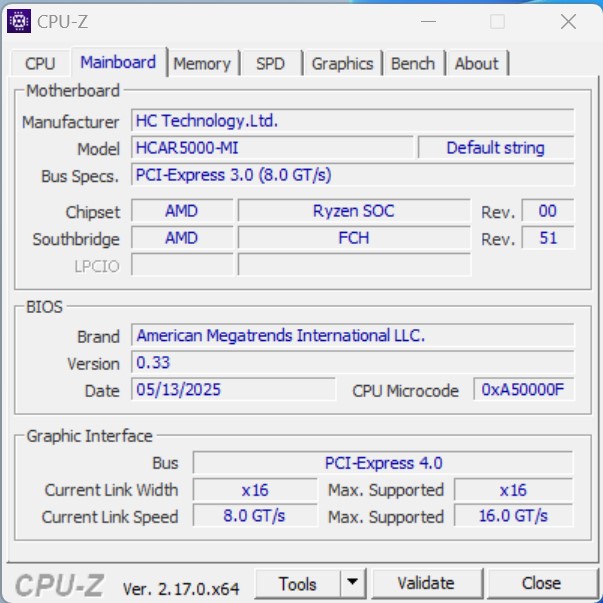Click the BIOS Version field 0.33
Image resolution: width=603 pixels, height=603 pixels.
[353, 363]
